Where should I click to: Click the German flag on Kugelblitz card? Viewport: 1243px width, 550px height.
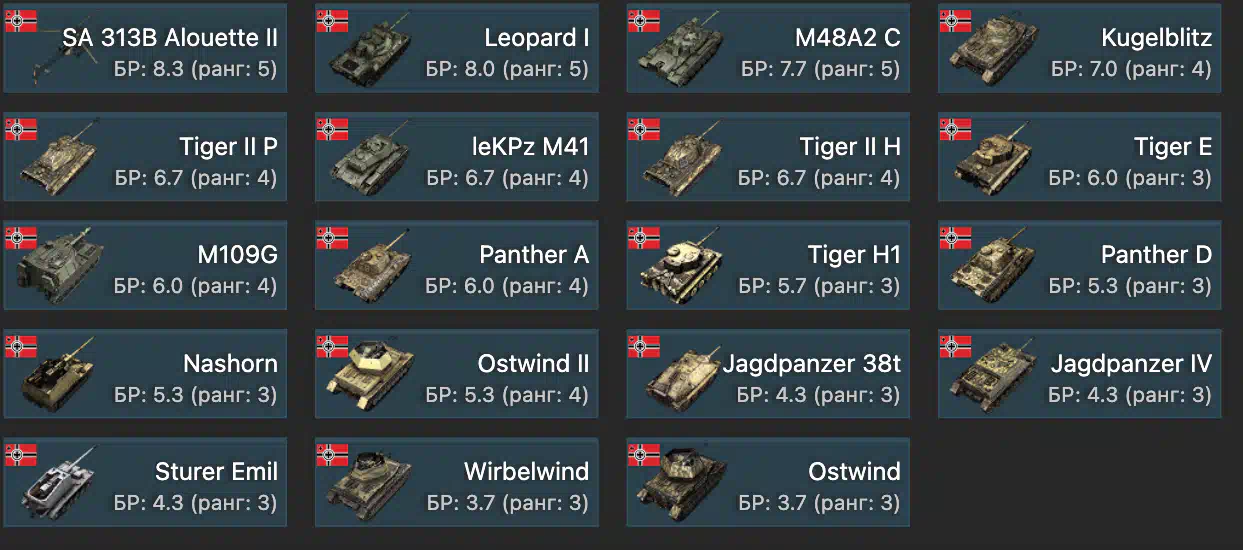click(x=955, y=21)
